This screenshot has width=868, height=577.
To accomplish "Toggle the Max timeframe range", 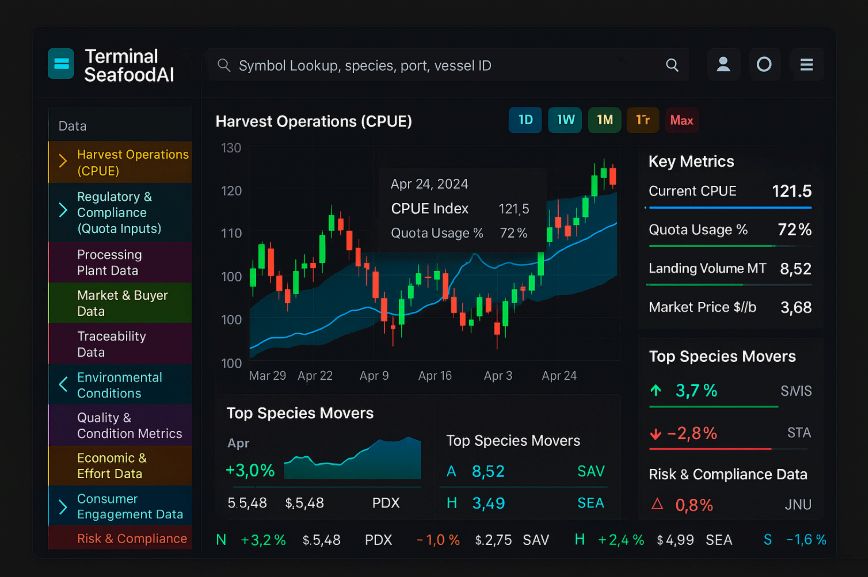I will [682, 120].
